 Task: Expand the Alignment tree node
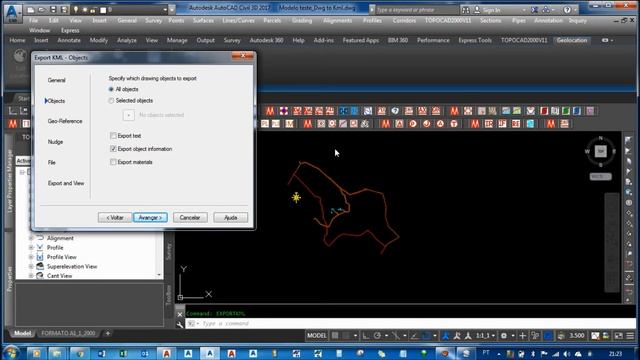pyautogui.click(x=31, y=238)
